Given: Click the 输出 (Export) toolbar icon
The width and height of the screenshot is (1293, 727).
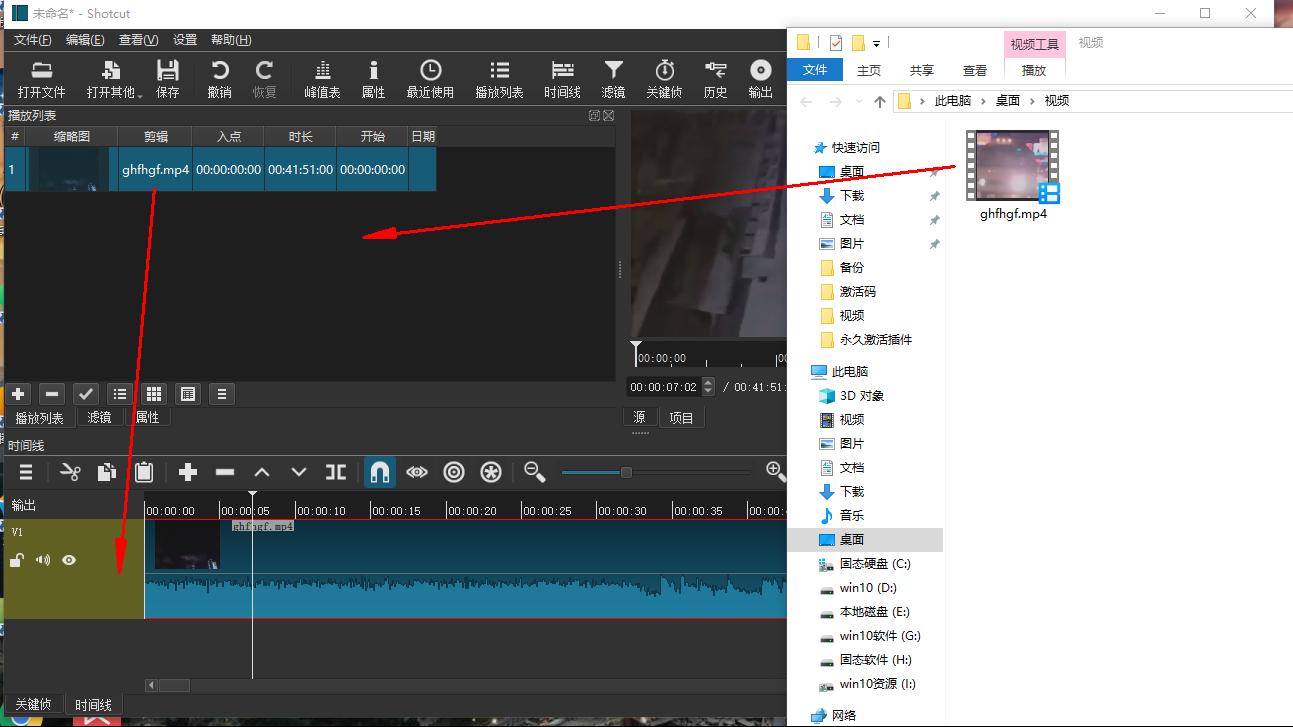Looking at the screenshot, I should tap(760, 78).
